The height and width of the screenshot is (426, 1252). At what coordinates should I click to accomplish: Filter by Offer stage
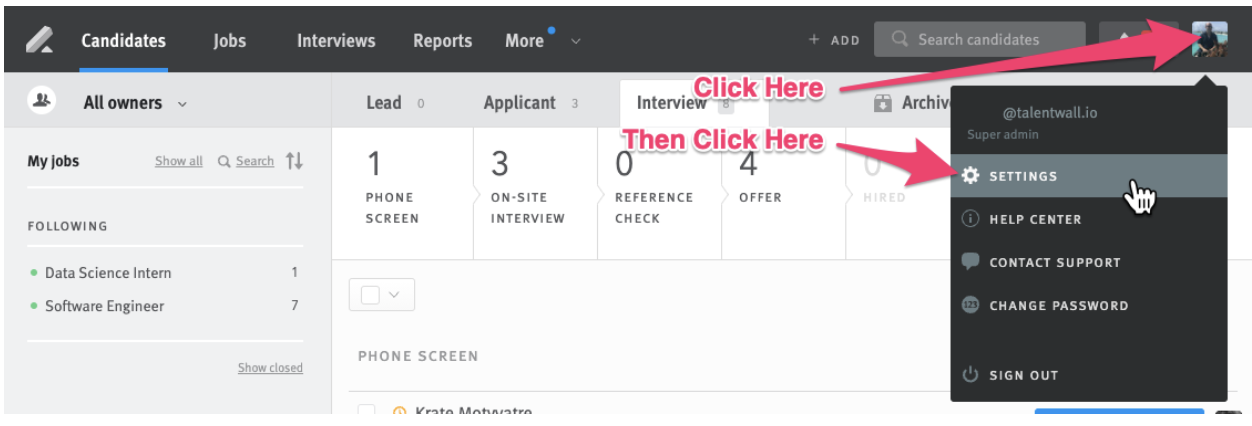(782, 192)
